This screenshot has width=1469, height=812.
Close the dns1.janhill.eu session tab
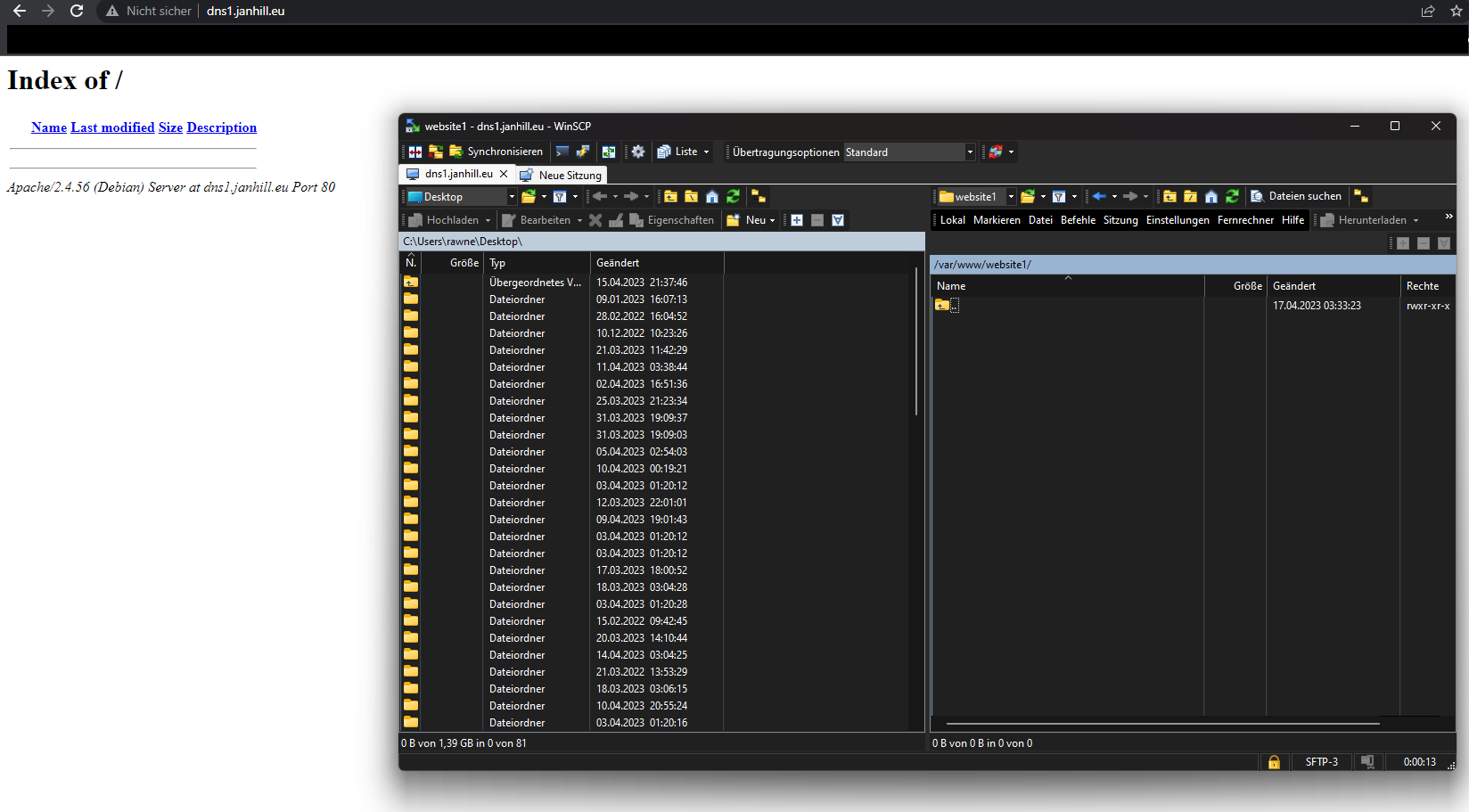pos(504,174)
